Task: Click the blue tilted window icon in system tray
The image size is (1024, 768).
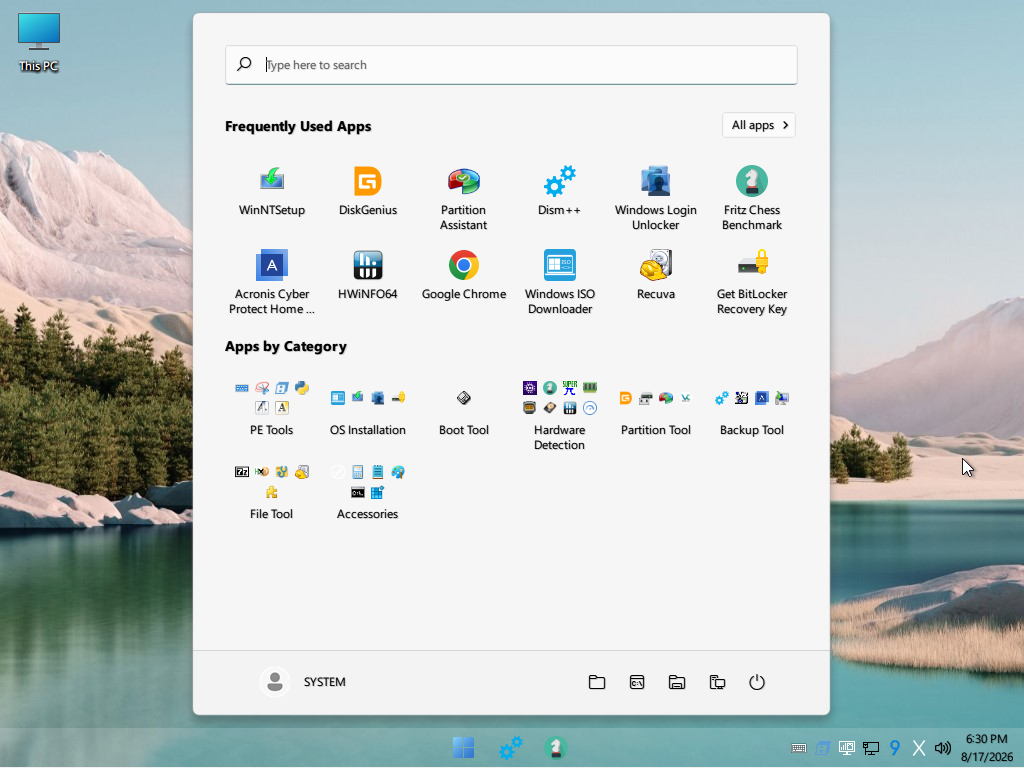Action: 823,748
